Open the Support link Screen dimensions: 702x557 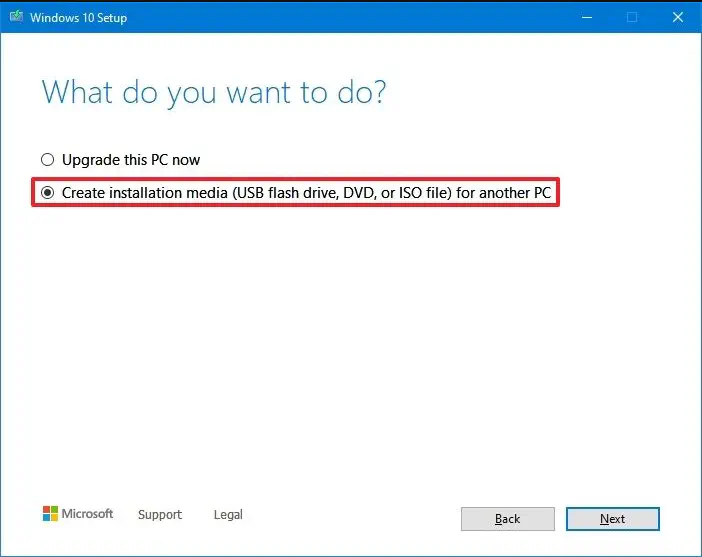point(160,514)
